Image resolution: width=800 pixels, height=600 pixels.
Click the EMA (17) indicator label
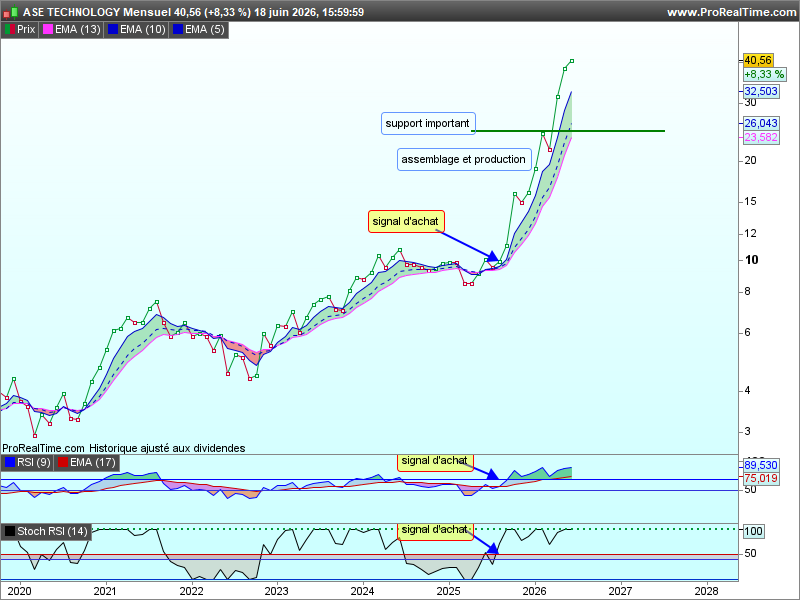[92, 462]
